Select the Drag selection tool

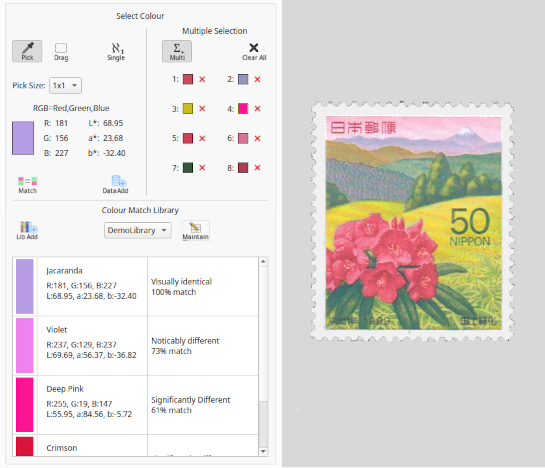[x=61, y=52]
